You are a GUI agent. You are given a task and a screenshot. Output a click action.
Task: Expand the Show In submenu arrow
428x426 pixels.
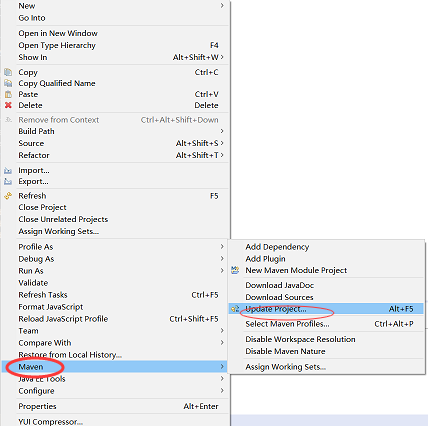[222, 57]
